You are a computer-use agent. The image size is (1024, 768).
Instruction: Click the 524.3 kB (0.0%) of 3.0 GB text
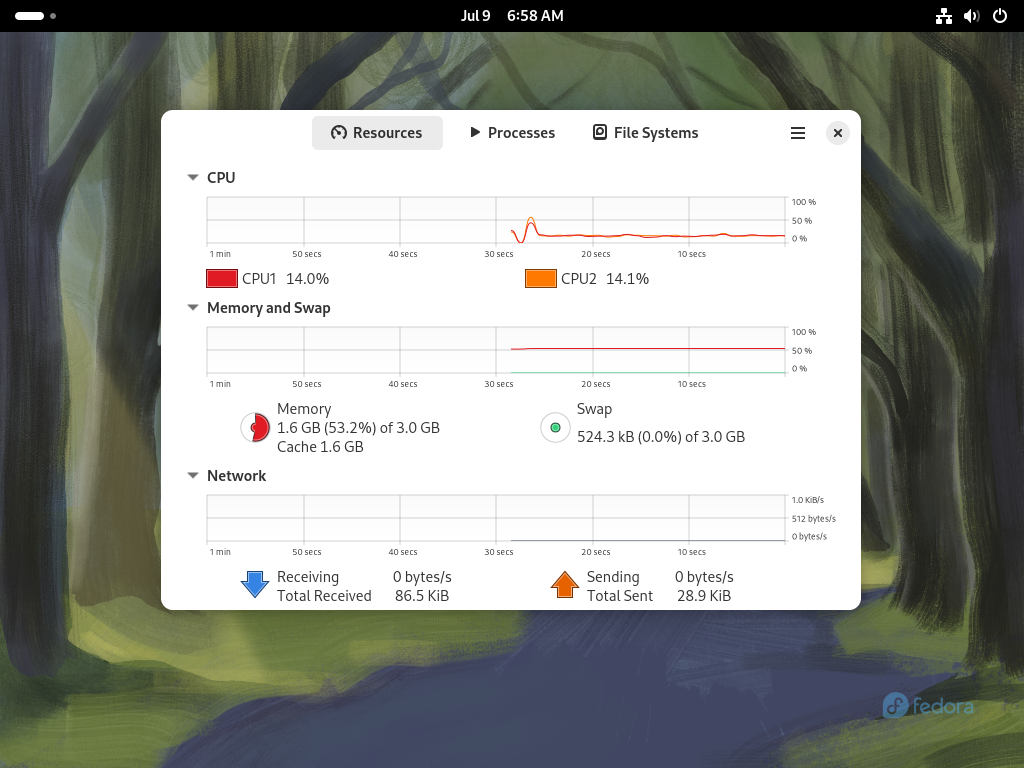click(x=661, y=437)
